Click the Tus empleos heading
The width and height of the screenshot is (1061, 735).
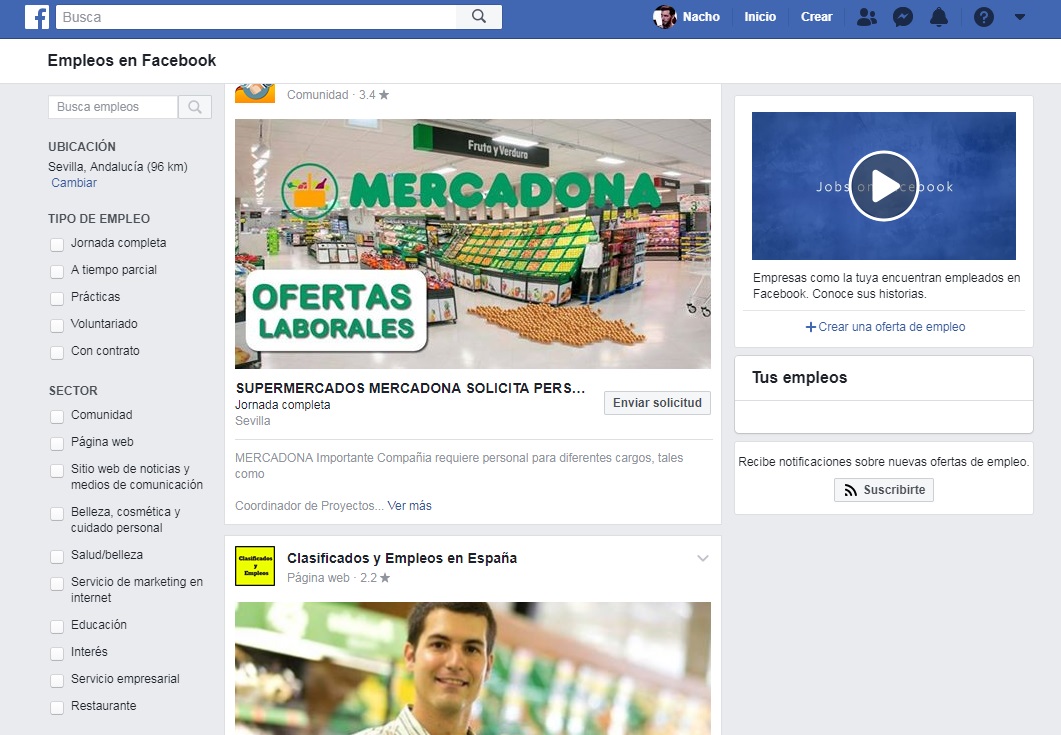click(x=799, y=378)
